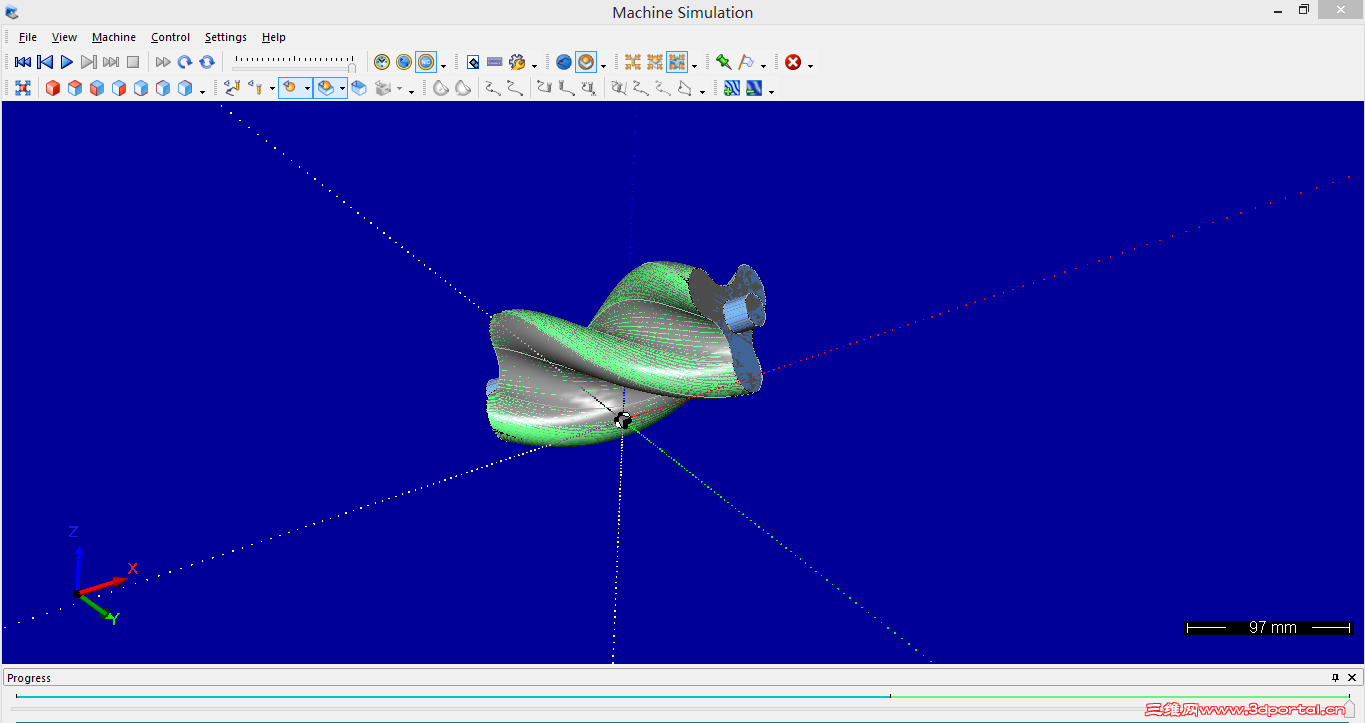Toggle the highlighted orange ball on block button
Viewport: 1365px width, 723px height.
(x=325, y=88)
